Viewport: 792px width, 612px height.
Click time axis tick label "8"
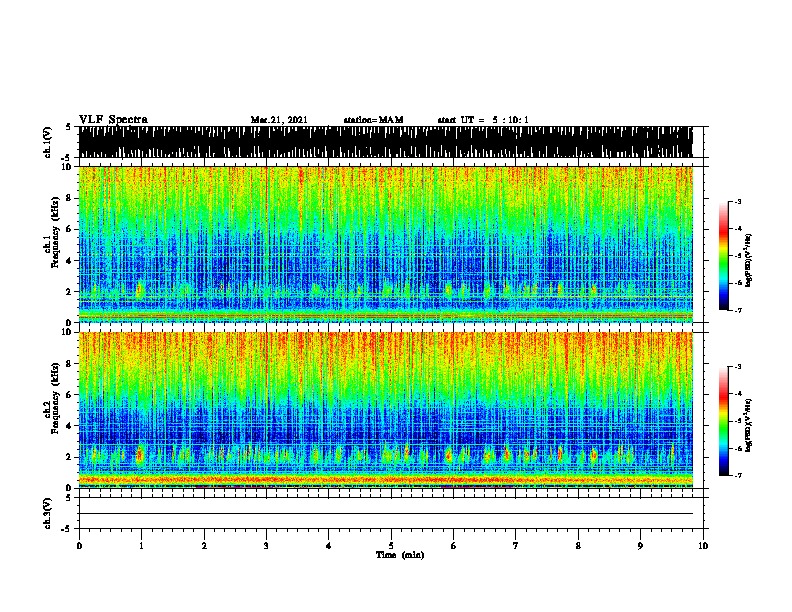[x=578, y=546]
